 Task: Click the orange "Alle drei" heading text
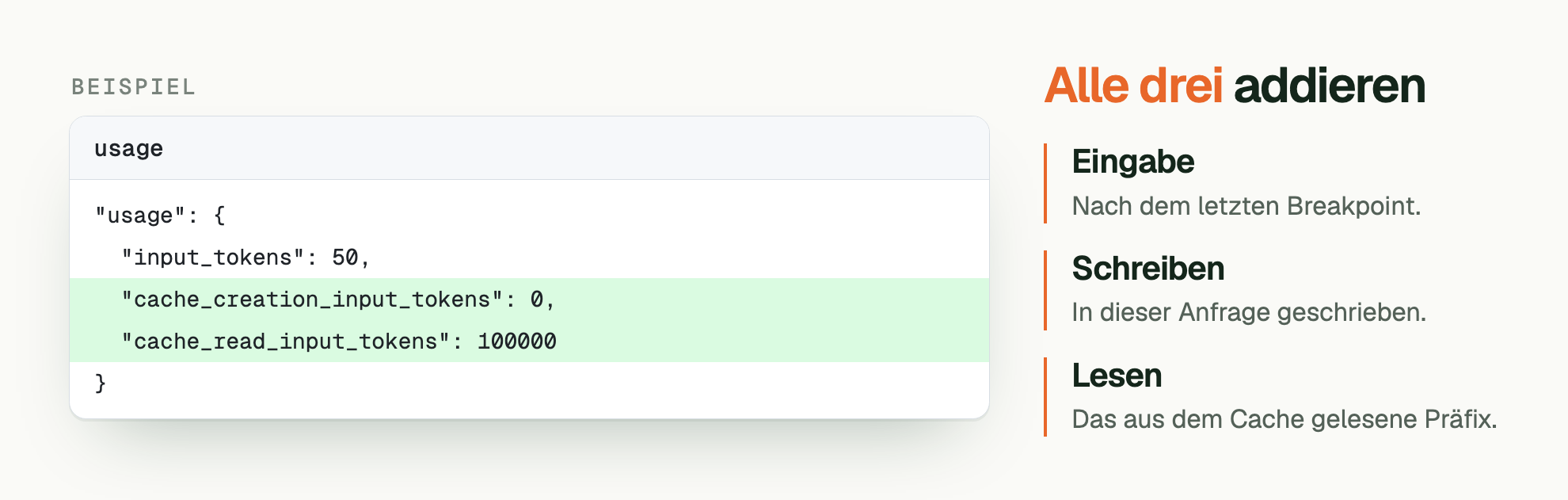(x=1133, y=86)
